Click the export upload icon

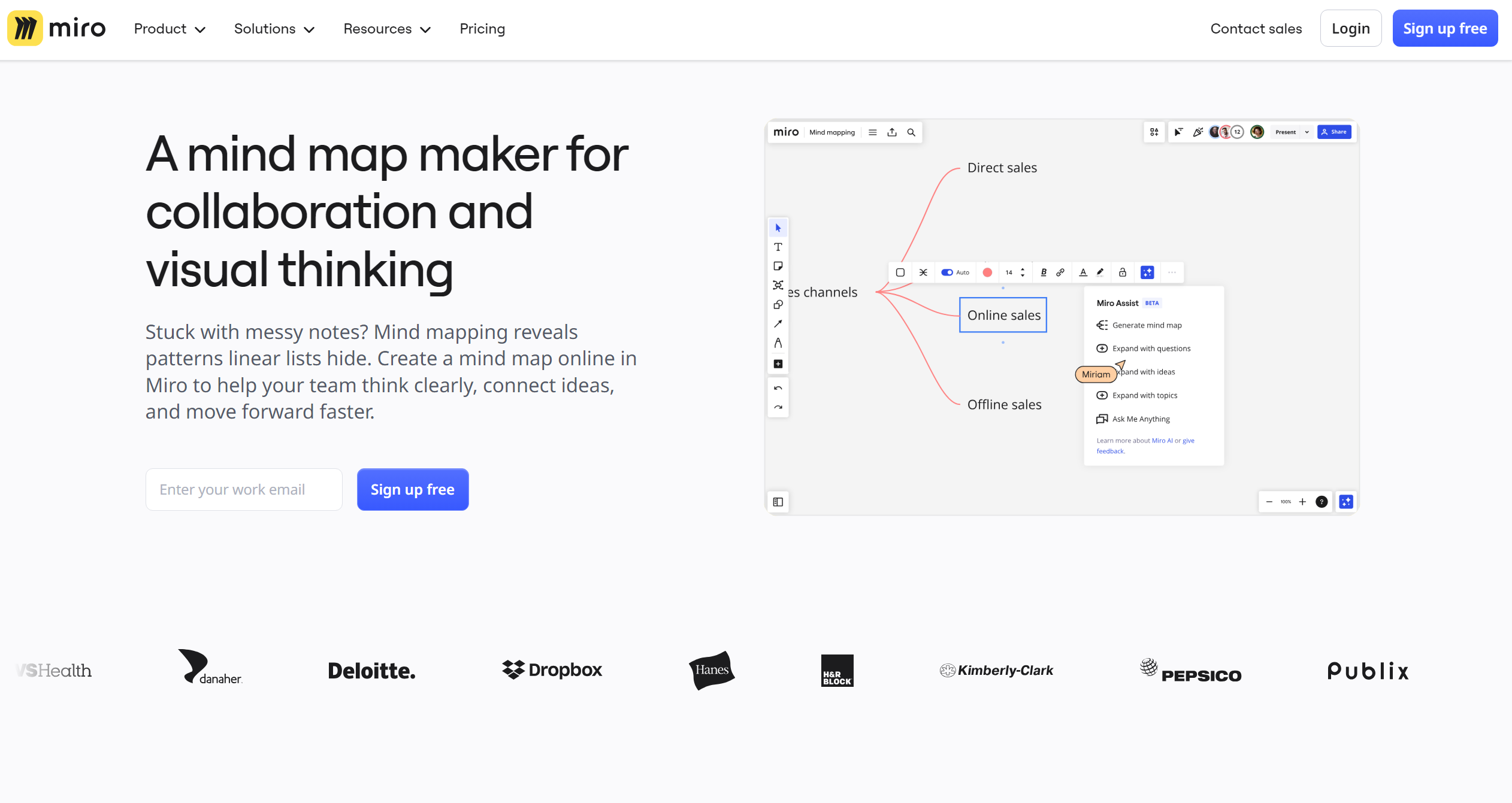[892, 132]
